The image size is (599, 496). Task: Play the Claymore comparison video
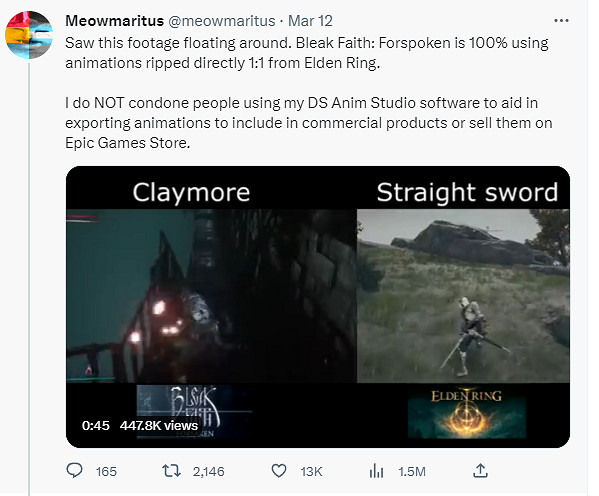tap(211, 296)
